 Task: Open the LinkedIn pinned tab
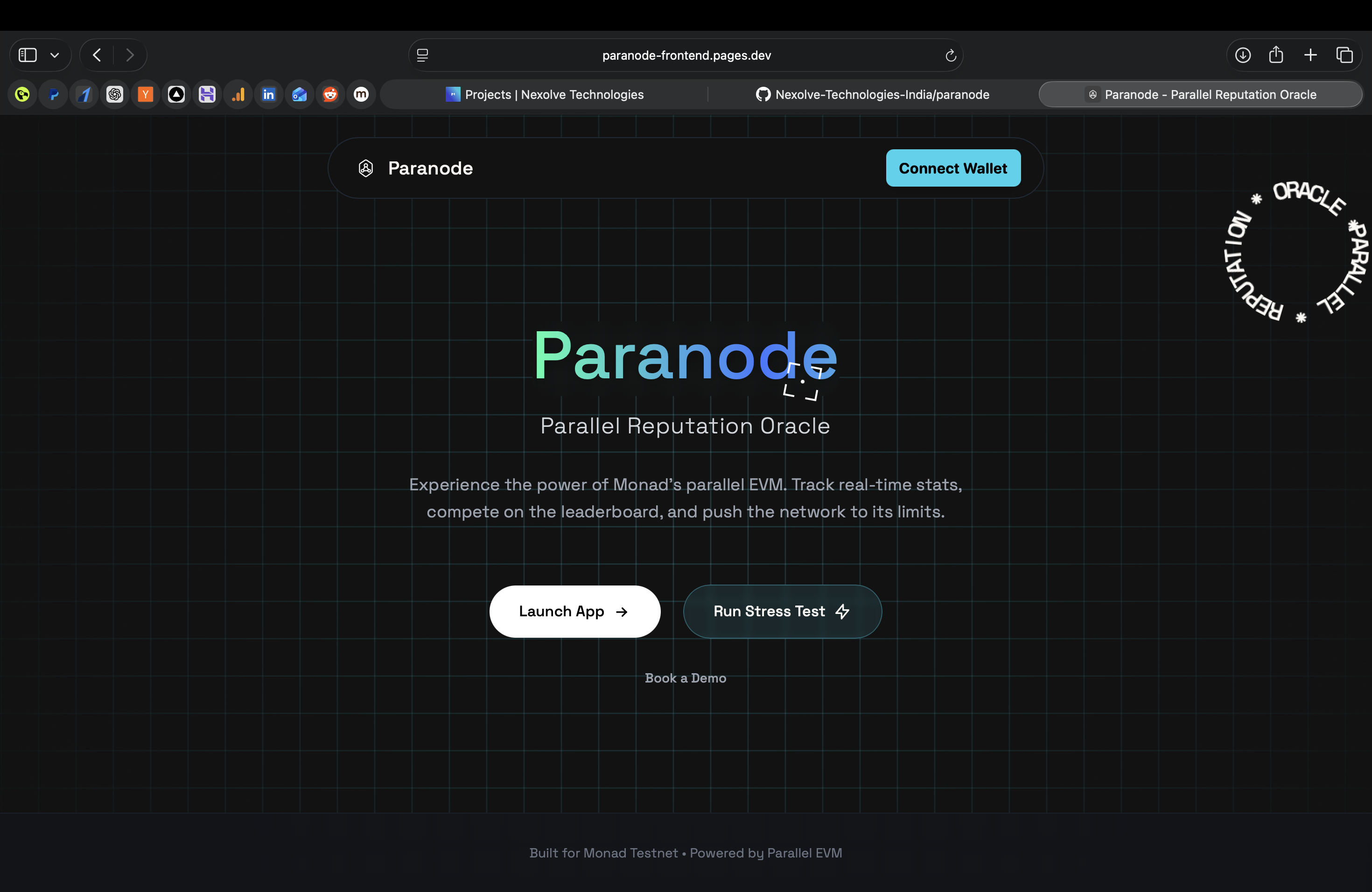tap(269, 94)
